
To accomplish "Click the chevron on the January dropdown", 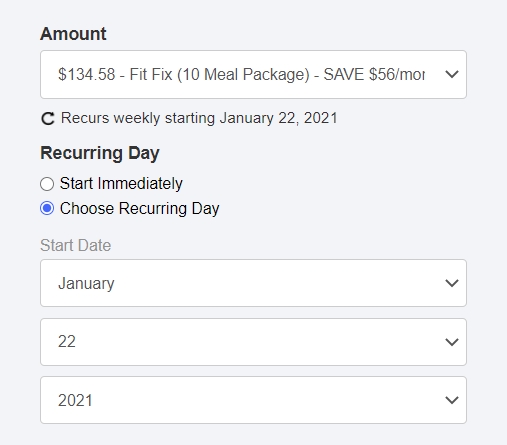I will [x=452, y=283].
